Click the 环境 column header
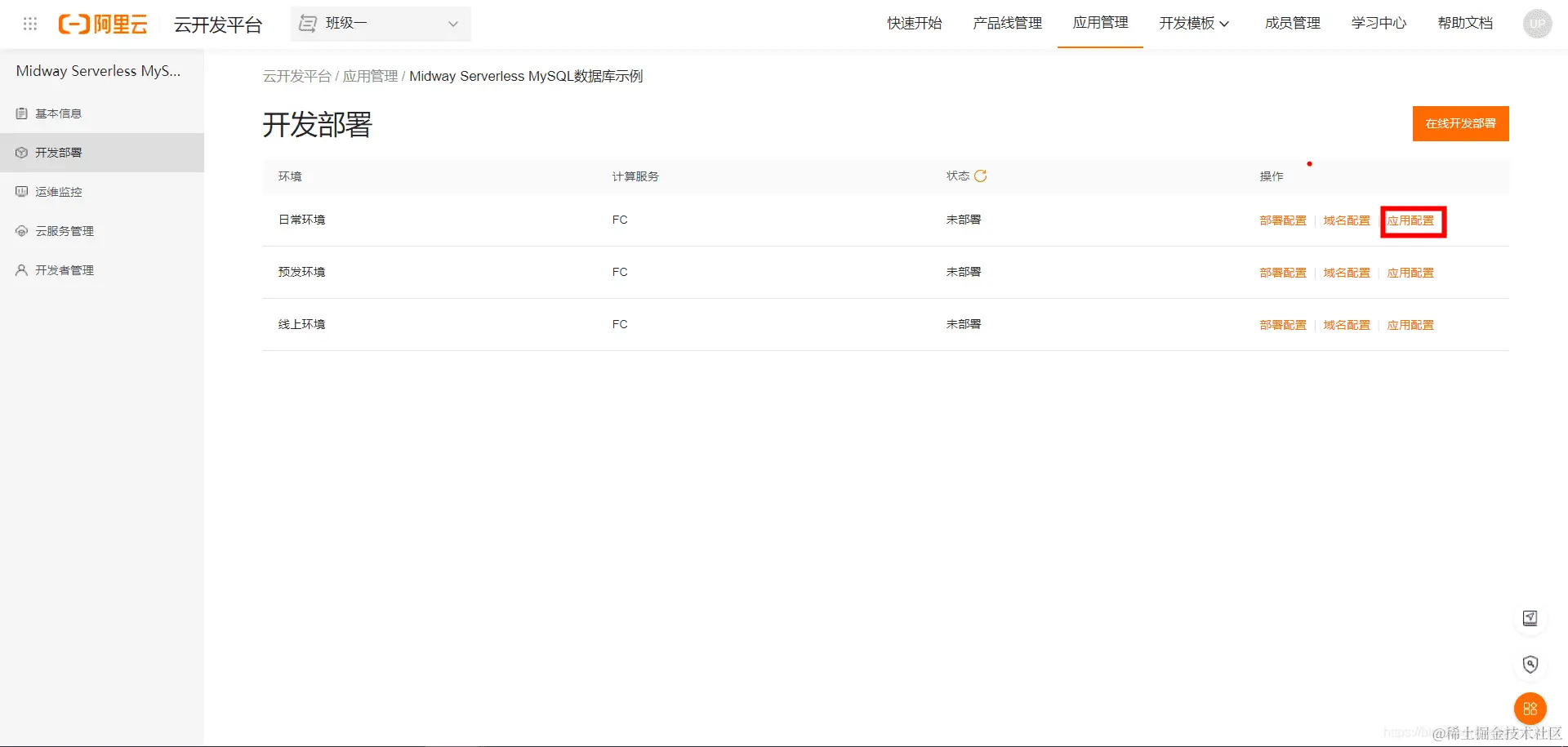 click(290, 176)
